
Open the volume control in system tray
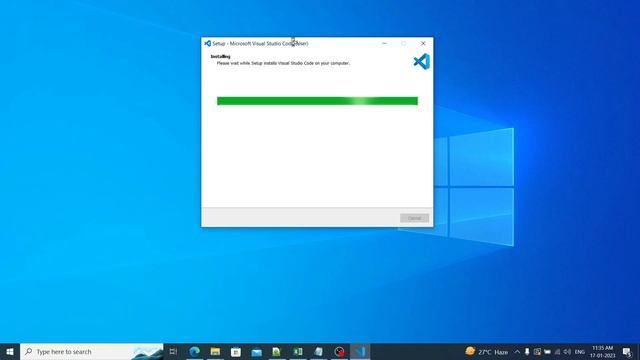click(567, 351)
